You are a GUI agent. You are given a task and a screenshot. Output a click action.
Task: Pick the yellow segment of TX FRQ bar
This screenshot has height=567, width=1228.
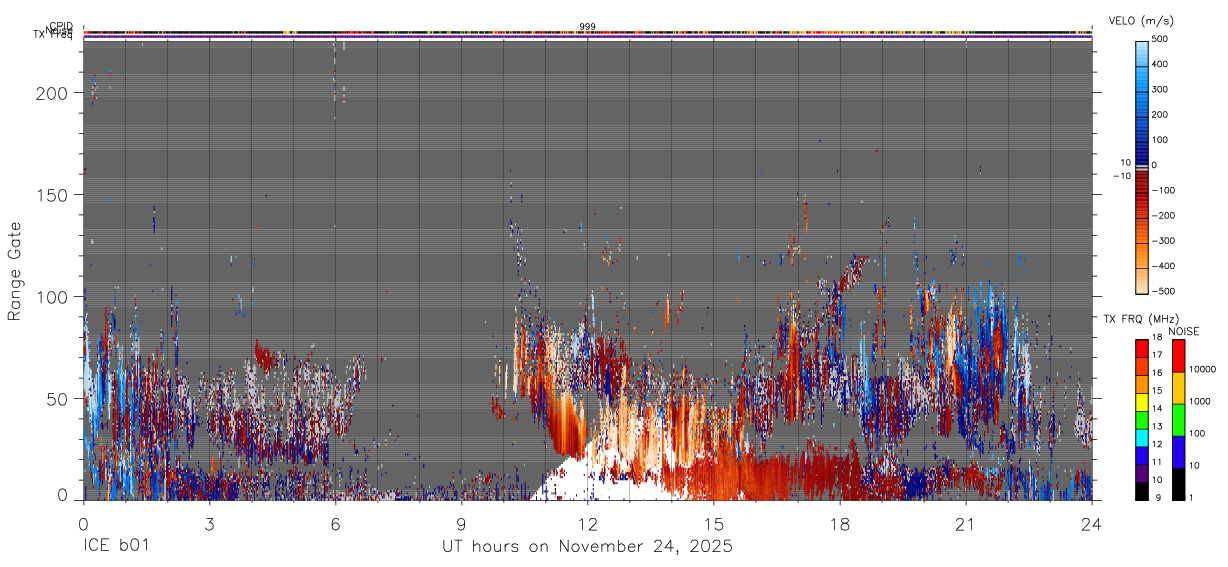coord(1142,402)
